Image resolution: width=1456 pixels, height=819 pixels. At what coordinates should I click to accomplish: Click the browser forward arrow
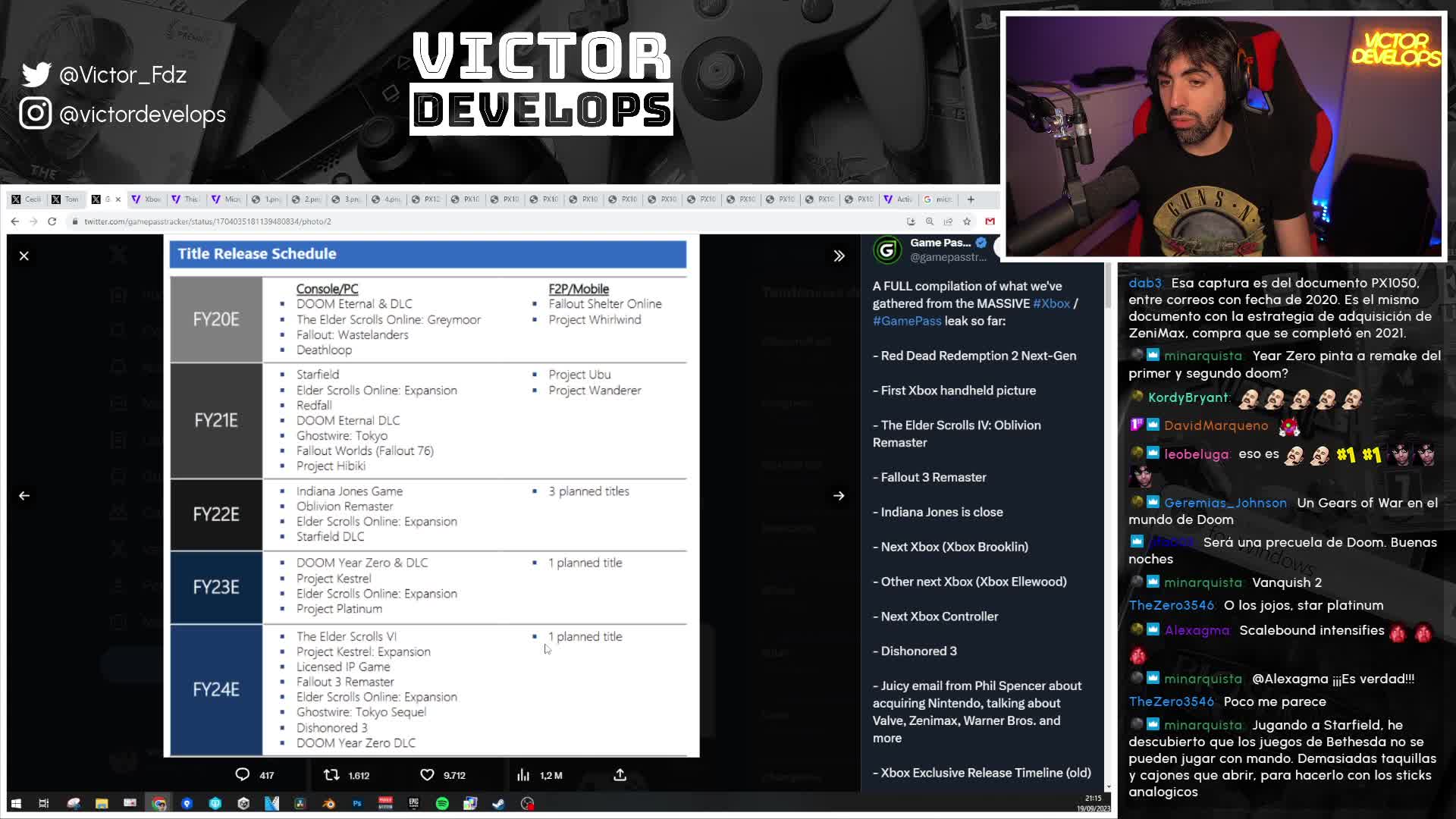point(33,221)
